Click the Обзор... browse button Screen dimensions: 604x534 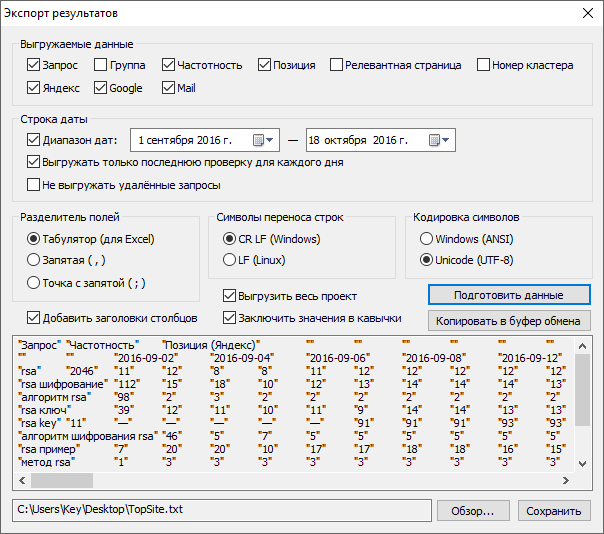[x=473, y=510]
